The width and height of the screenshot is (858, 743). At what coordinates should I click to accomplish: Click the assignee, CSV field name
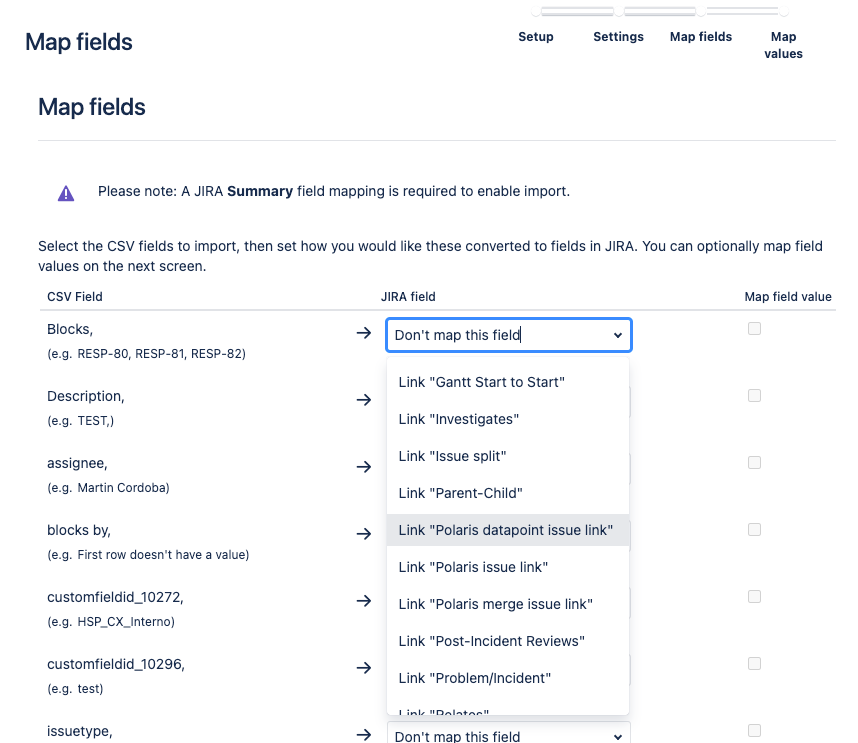(77, 463)
